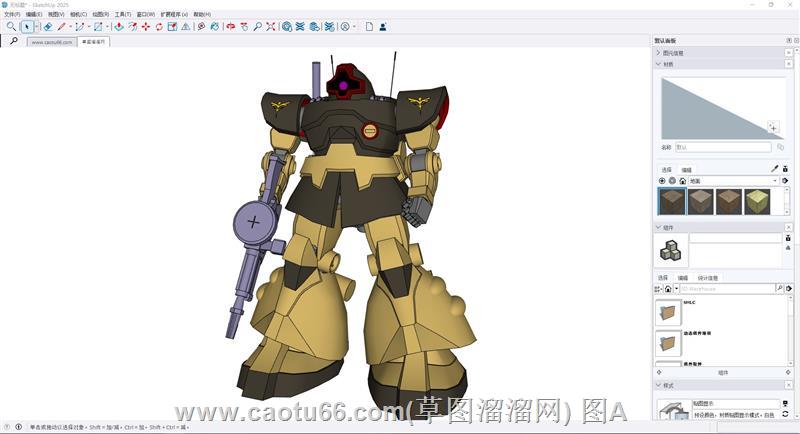This screenshot has width=800, height=434.
Task: Click the create material plus icon
Action: (773, 127)
